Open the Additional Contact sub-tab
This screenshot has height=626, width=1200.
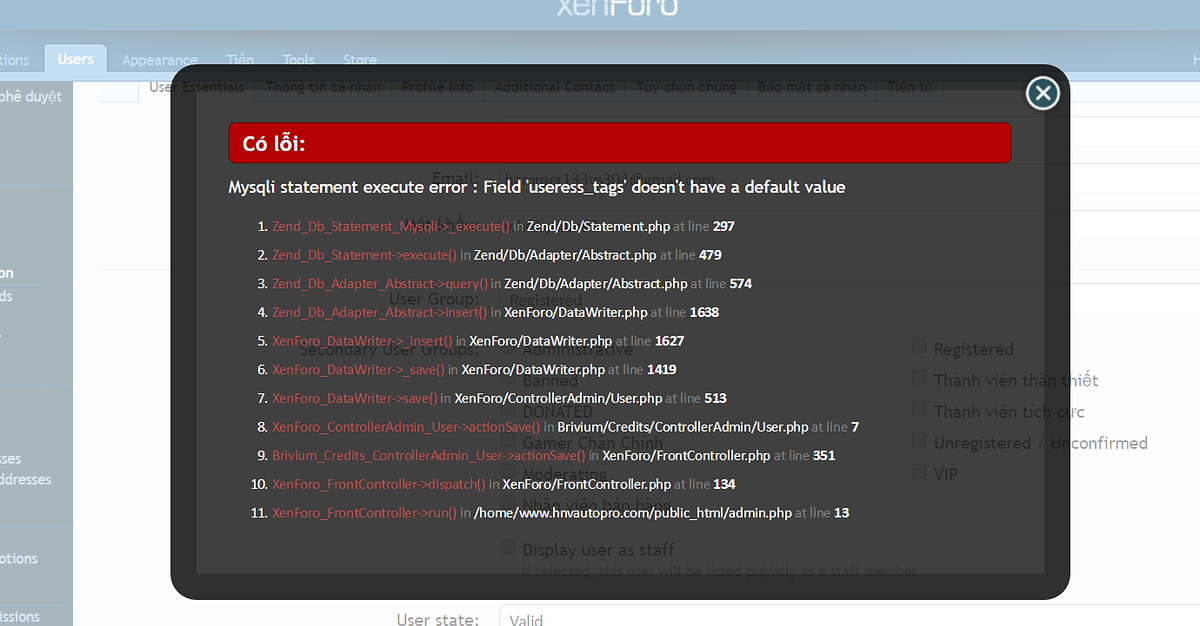pos(555,87)
